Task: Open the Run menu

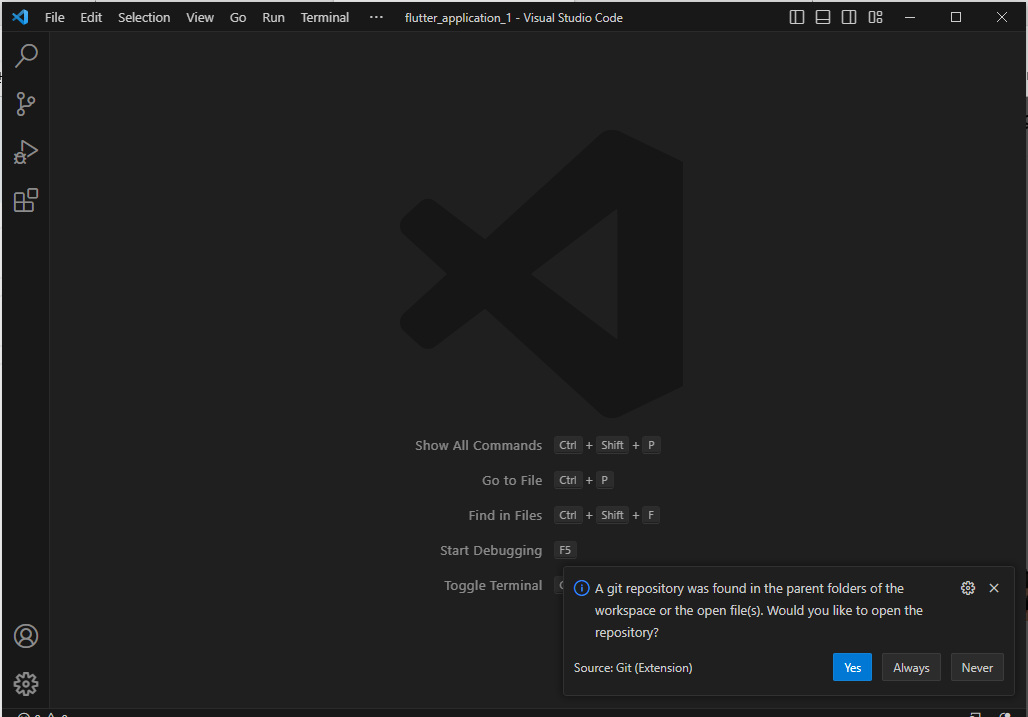Action: click(273, 18)
